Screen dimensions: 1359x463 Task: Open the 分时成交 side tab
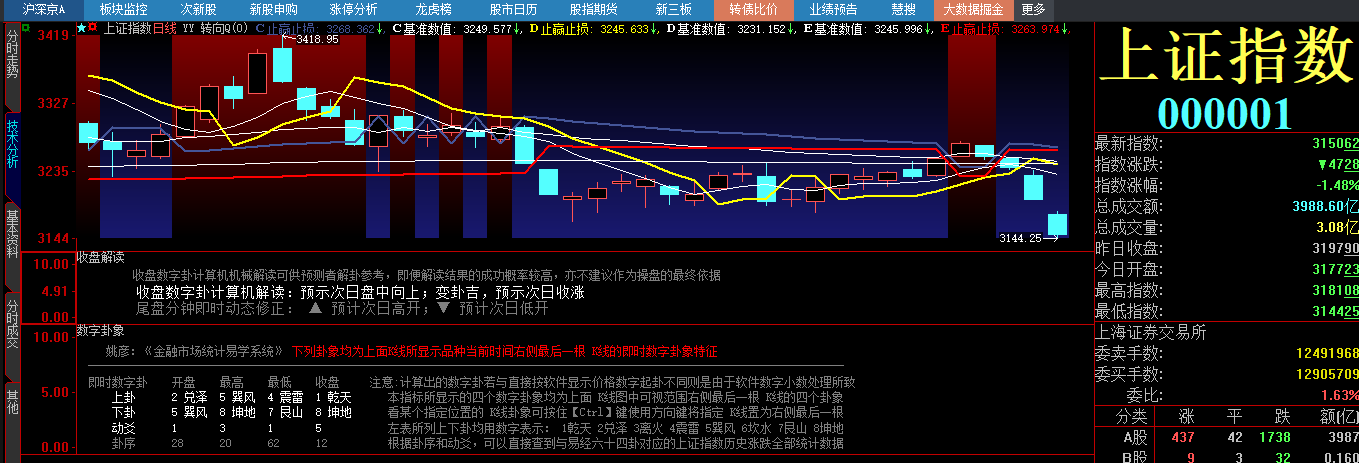pos(12,322)
